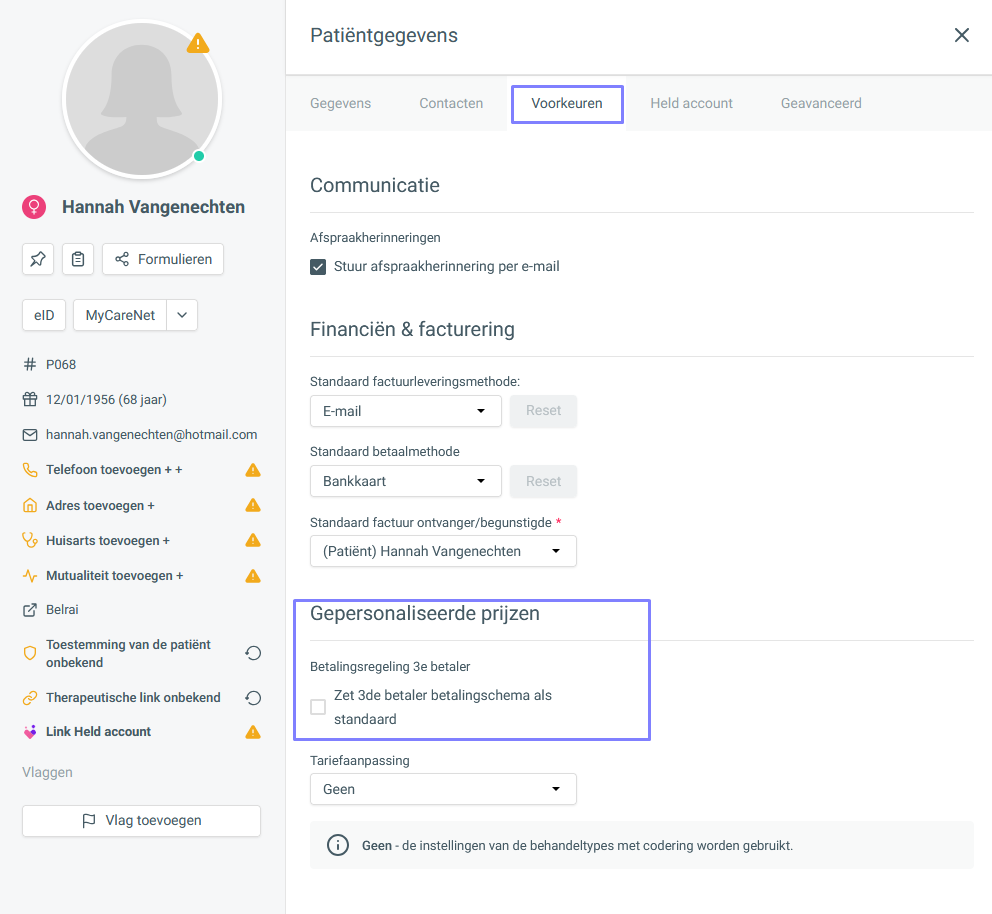The width and height of the screenshot is (992, 914).
Task: Click the warning icon next to Telefoon toevoegen
Action: [x=253, y=470]
